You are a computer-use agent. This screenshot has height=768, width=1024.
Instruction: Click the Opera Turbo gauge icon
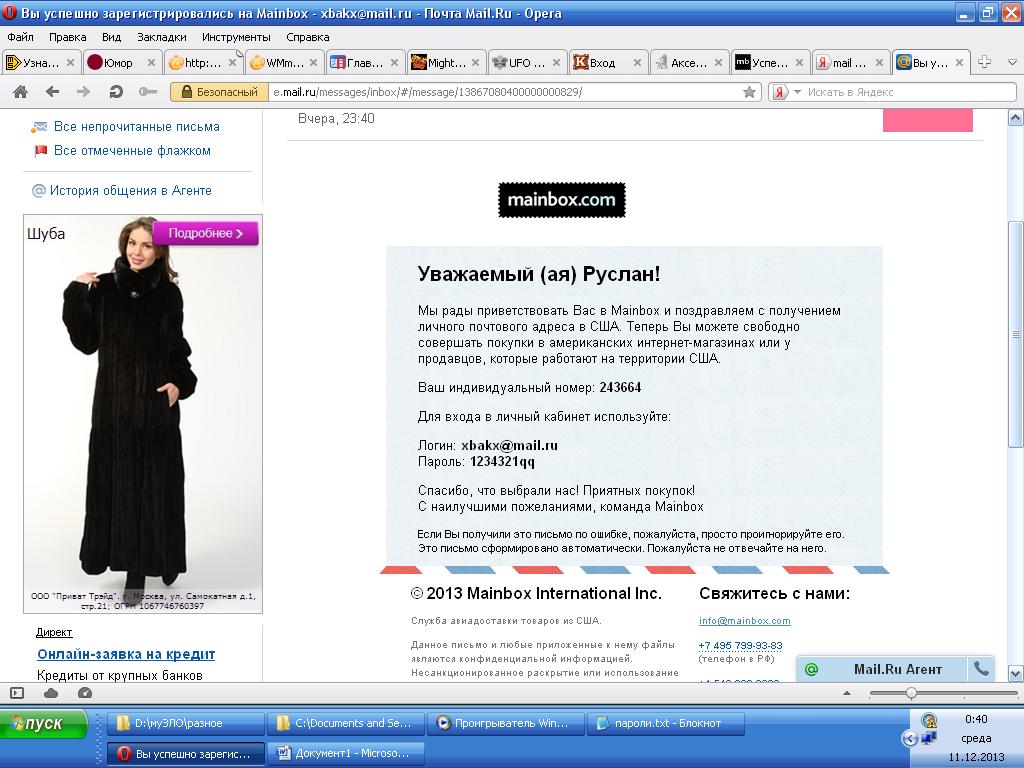[84, 693]
